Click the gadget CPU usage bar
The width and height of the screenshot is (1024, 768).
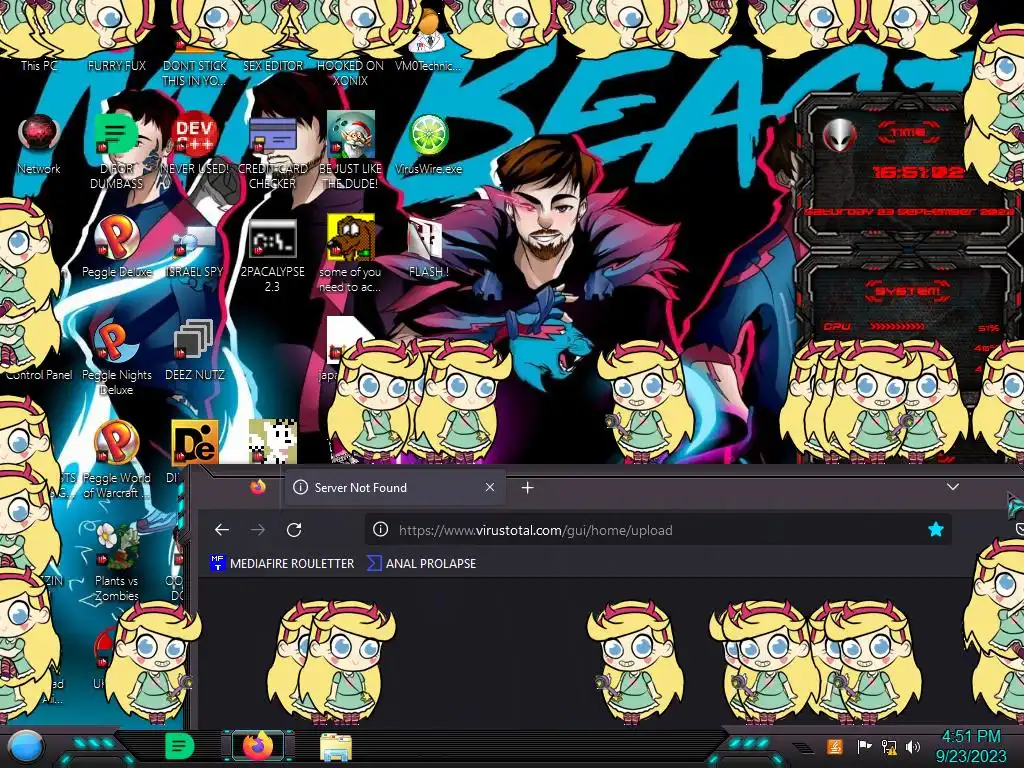[x=897, y=326]
